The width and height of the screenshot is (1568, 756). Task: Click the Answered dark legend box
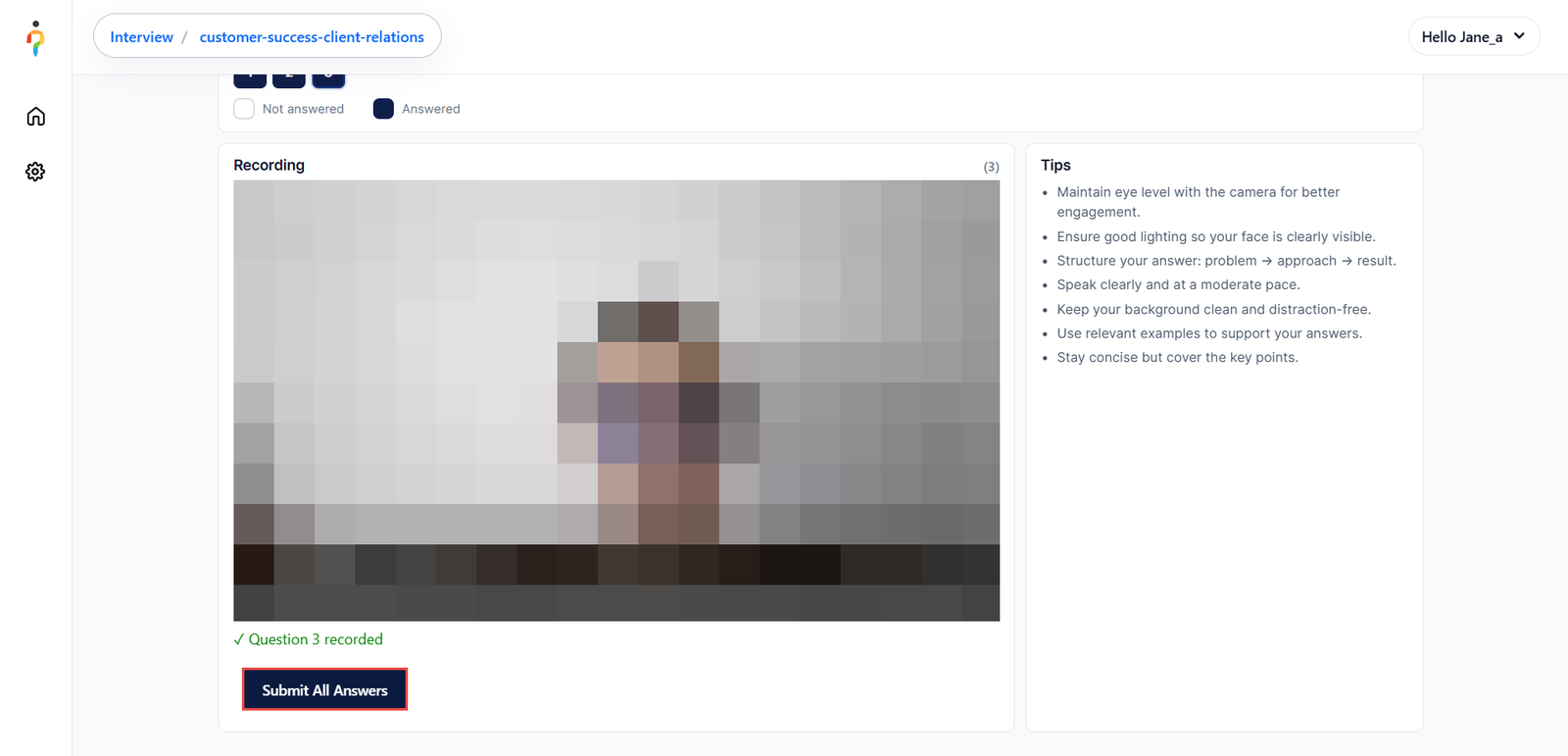[383, 109]
